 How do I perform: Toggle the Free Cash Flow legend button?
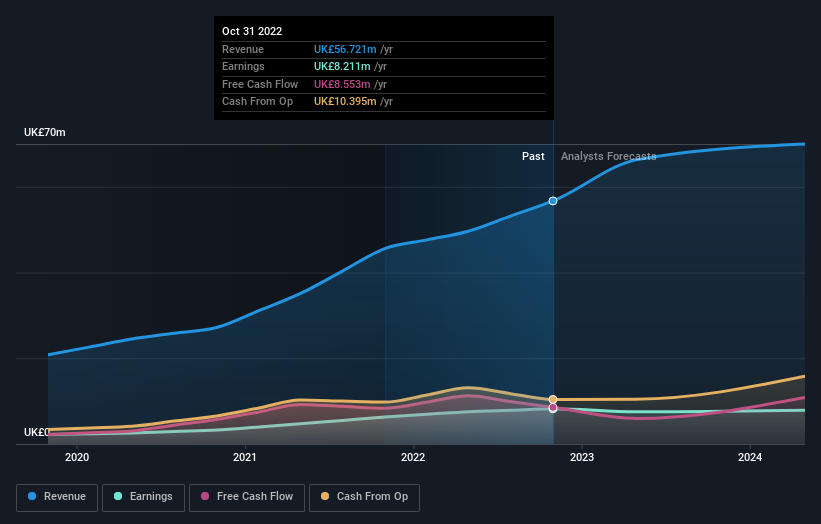point(247,497)
